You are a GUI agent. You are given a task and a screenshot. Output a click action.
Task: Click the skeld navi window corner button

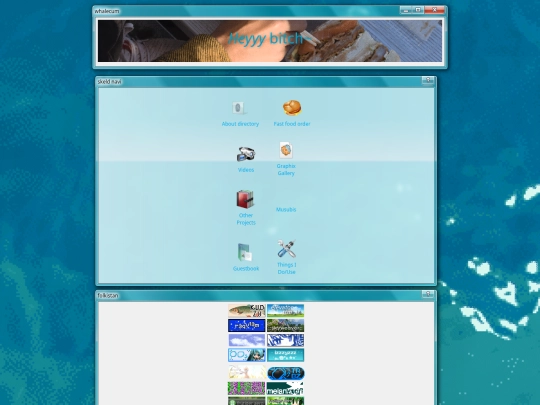(428, 81)
